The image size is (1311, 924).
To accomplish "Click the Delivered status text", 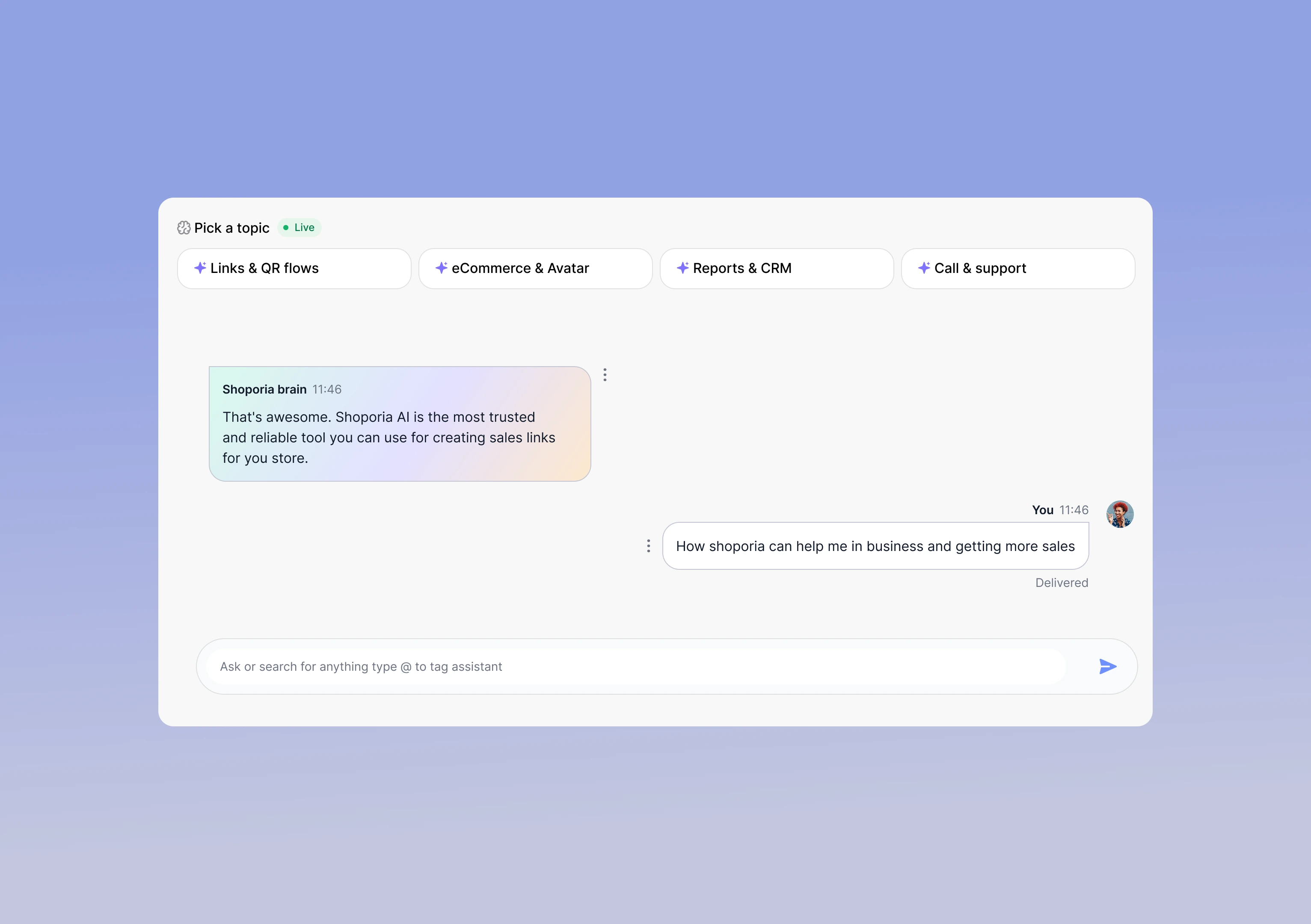I will click(x=1062, y=583).
